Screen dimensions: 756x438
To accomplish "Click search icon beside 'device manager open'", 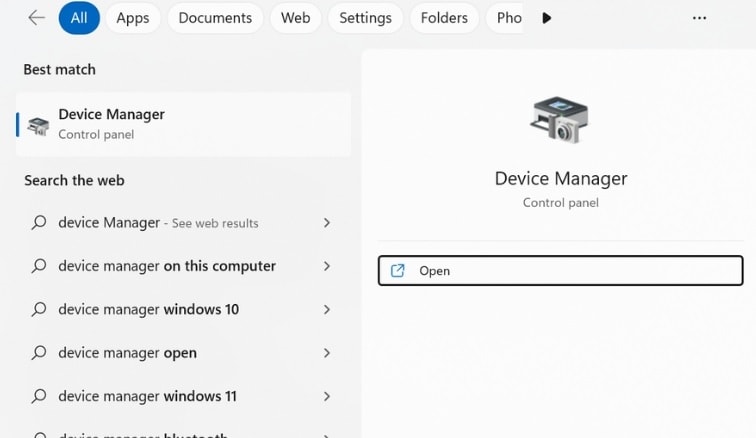I will 39,353.
